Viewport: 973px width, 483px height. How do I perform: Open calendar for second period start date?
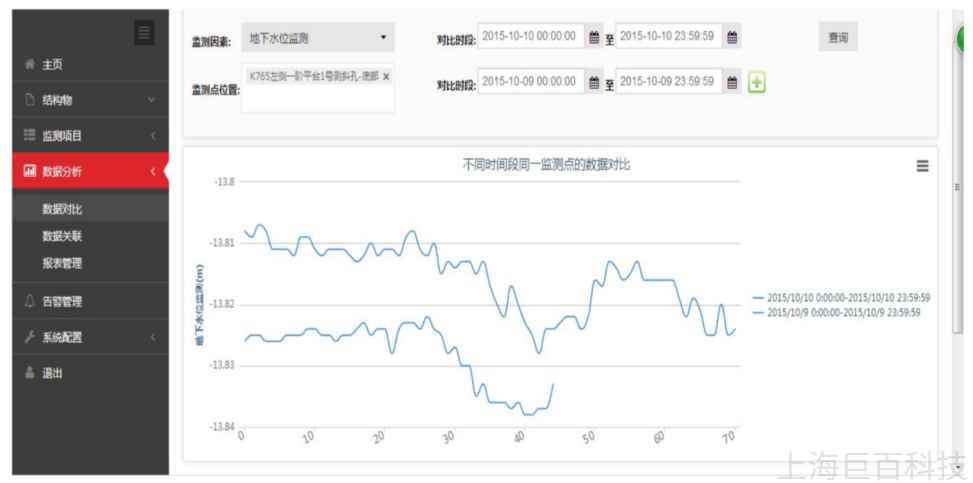tap(594, 83)
